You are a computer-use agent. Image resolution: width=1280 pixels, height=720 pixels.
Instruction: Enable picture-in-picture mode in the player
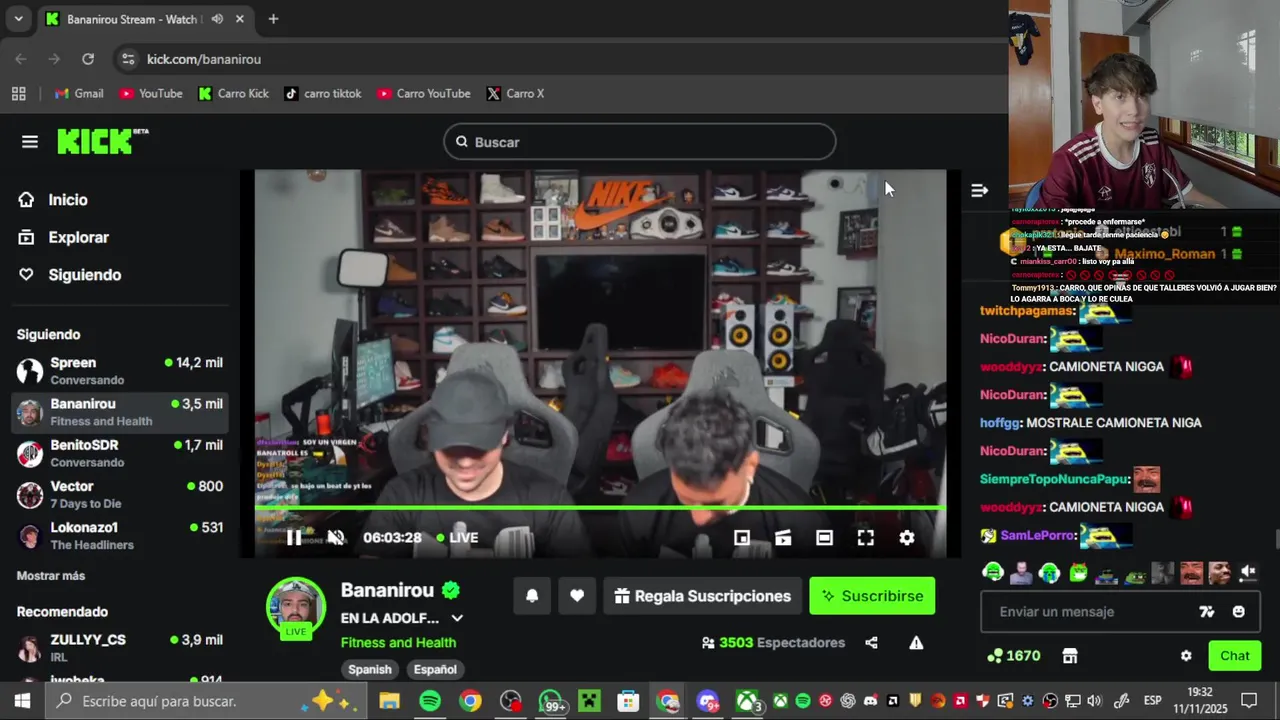[x=742, y=538]
